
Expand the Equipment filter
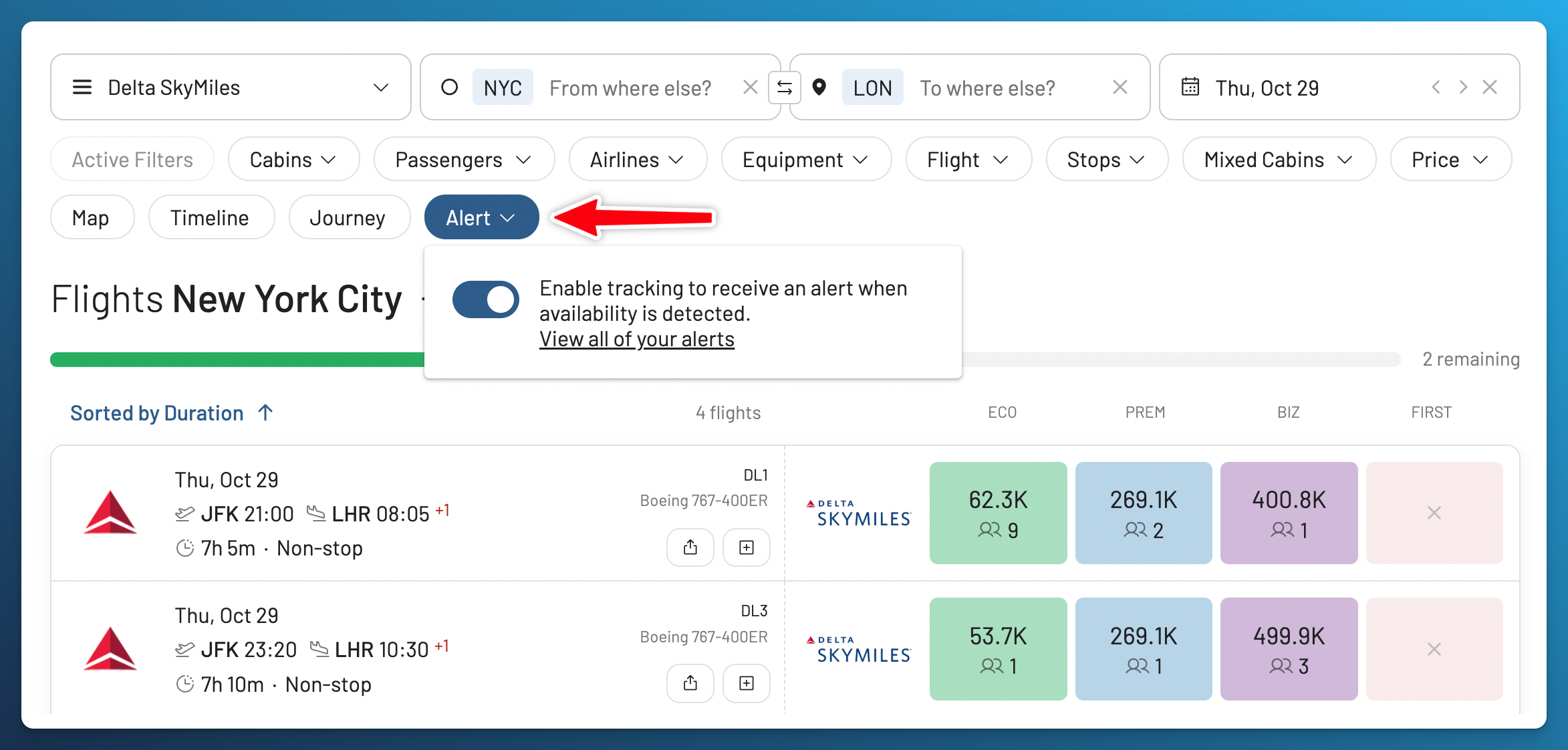(x=806, y=160)
